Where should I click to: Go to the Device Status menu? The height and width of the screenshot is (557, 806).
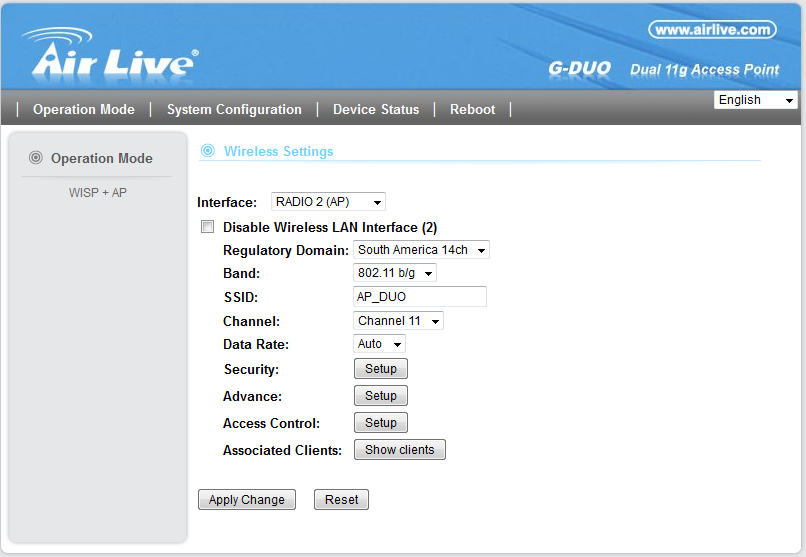(376, 110)
